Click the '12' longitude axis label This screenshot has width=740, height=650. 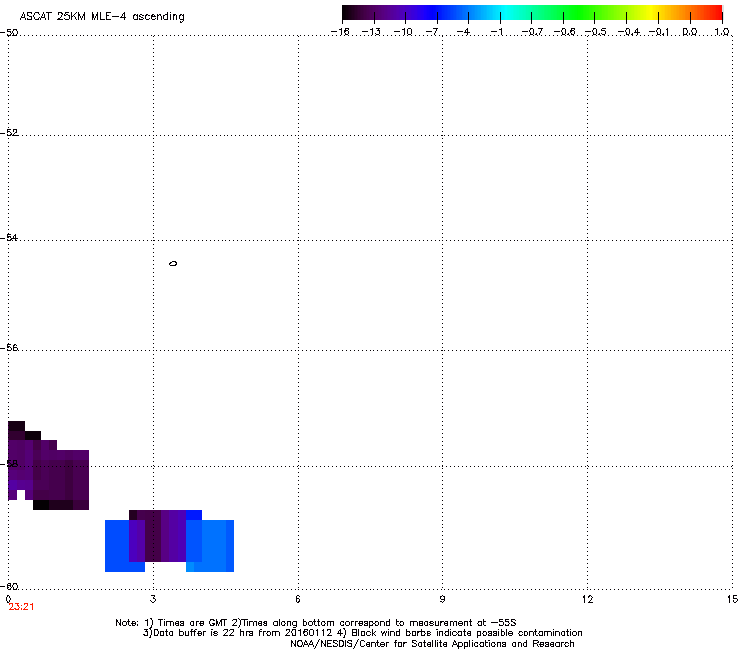click(x=587, y=599)
